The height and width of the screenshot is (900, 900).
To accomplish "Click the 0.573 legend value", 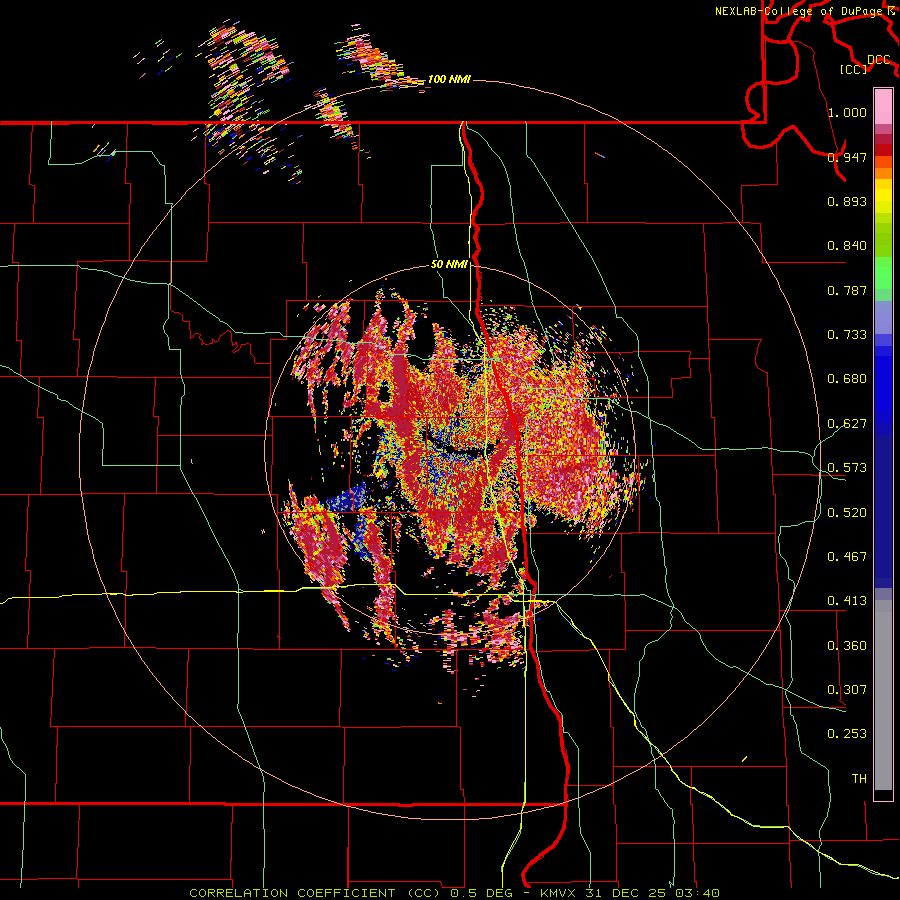I will pos(847,467).
